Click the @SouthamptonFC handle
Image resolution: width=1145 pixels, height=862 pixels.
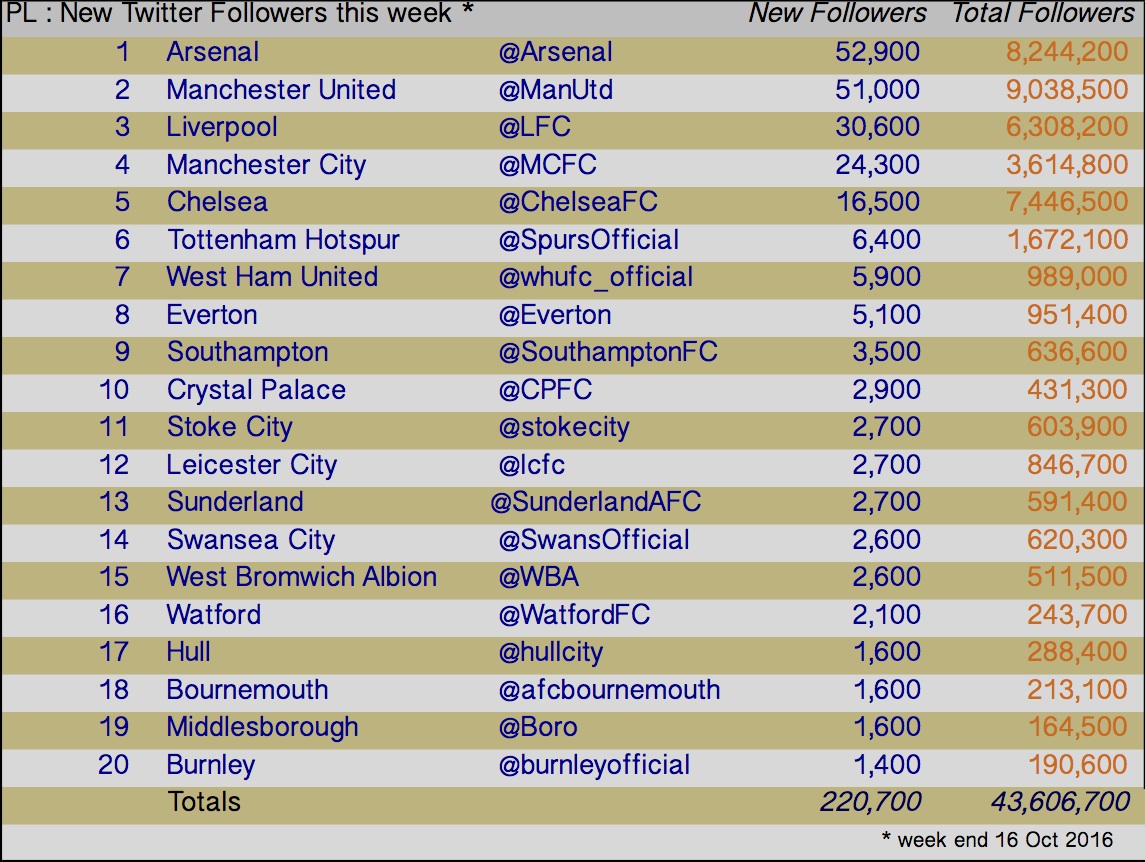608,352
